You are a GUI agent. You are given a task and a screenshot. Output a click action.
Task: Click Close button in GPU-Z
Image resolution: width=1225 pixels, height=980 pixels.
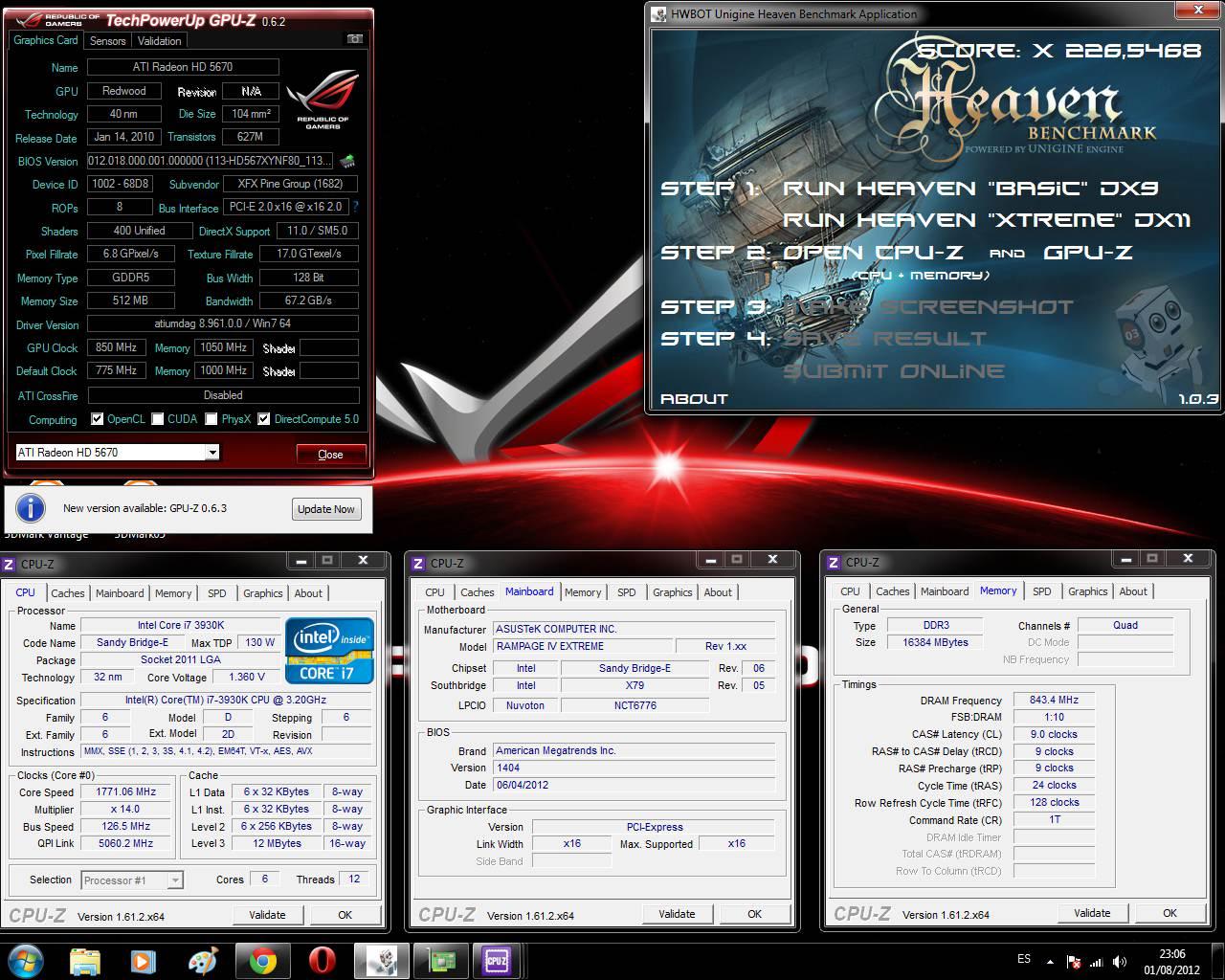click(330, 455)
